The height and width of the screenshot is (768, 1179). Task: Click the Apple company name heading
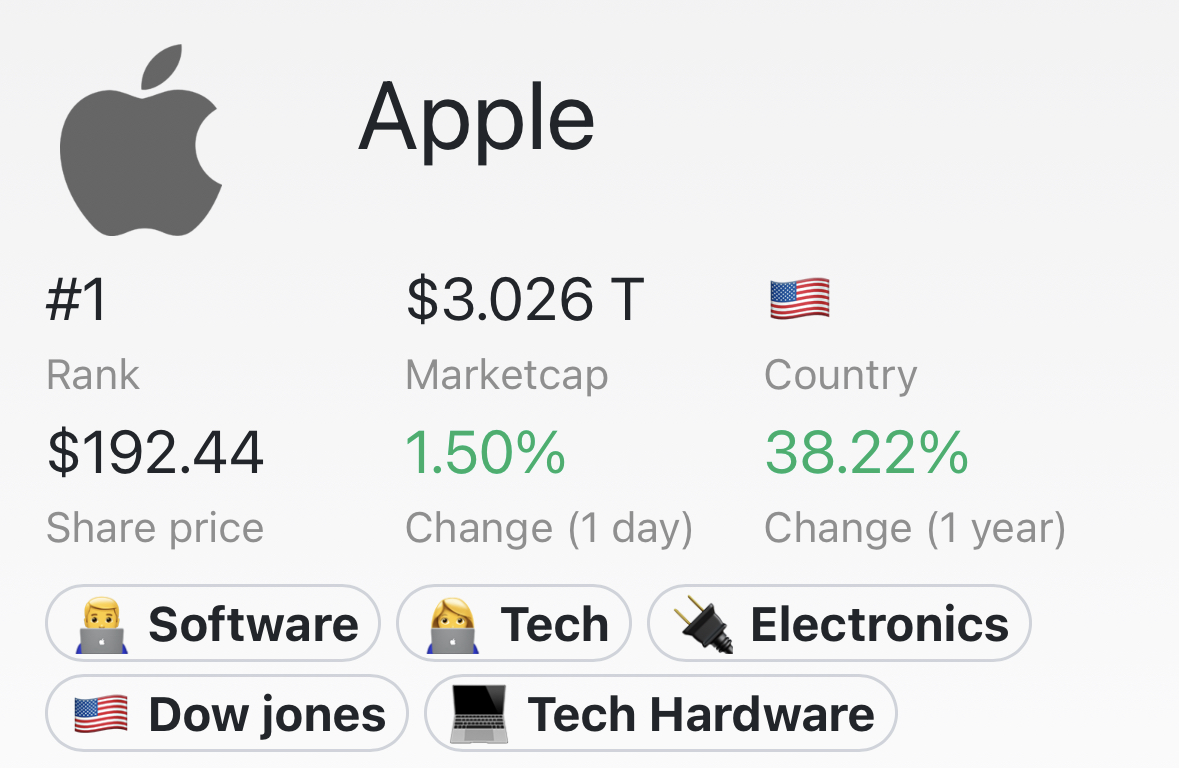point(477,120)
